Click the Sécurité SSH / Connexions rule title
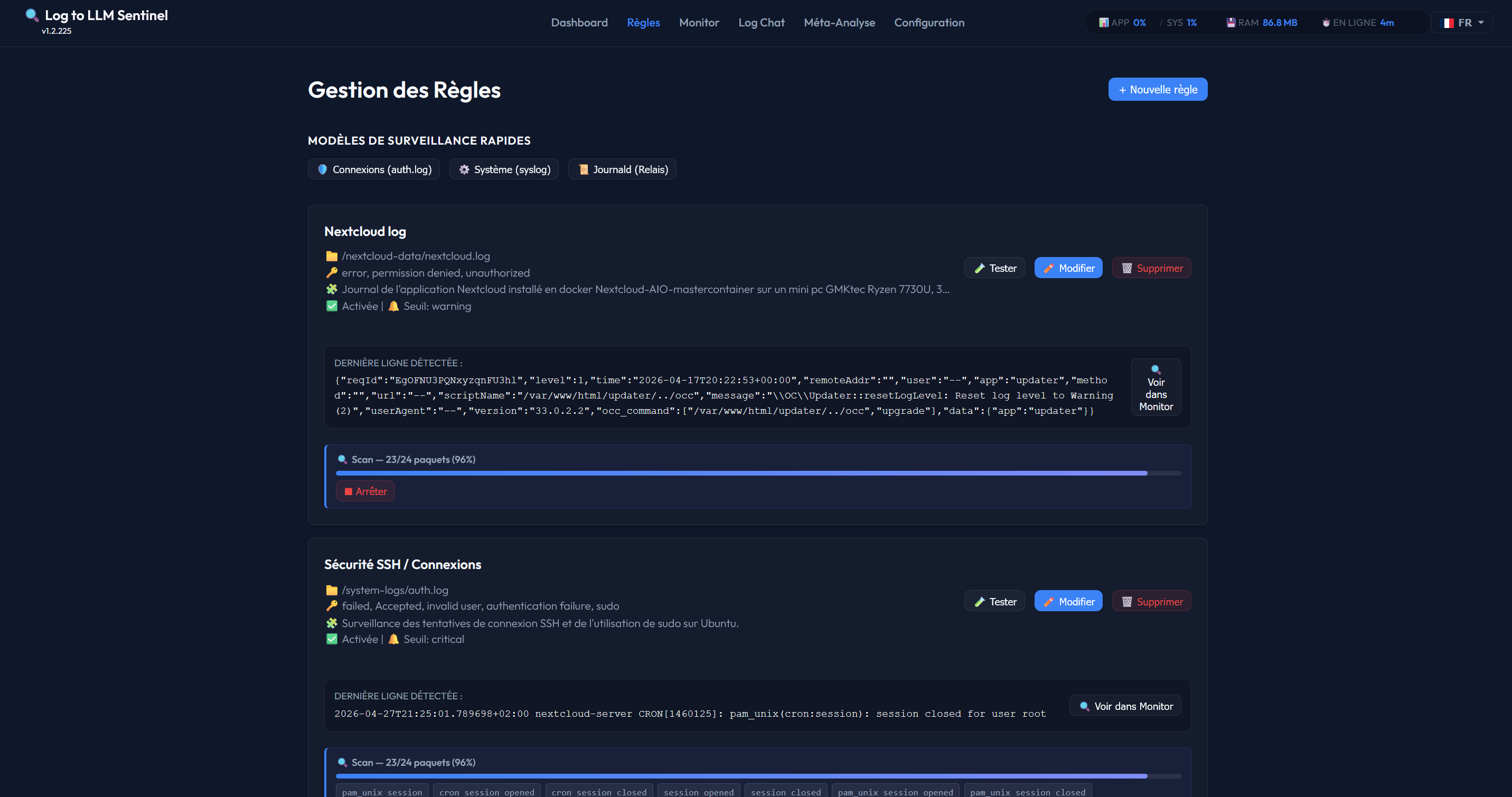 (x=402, y=564)
